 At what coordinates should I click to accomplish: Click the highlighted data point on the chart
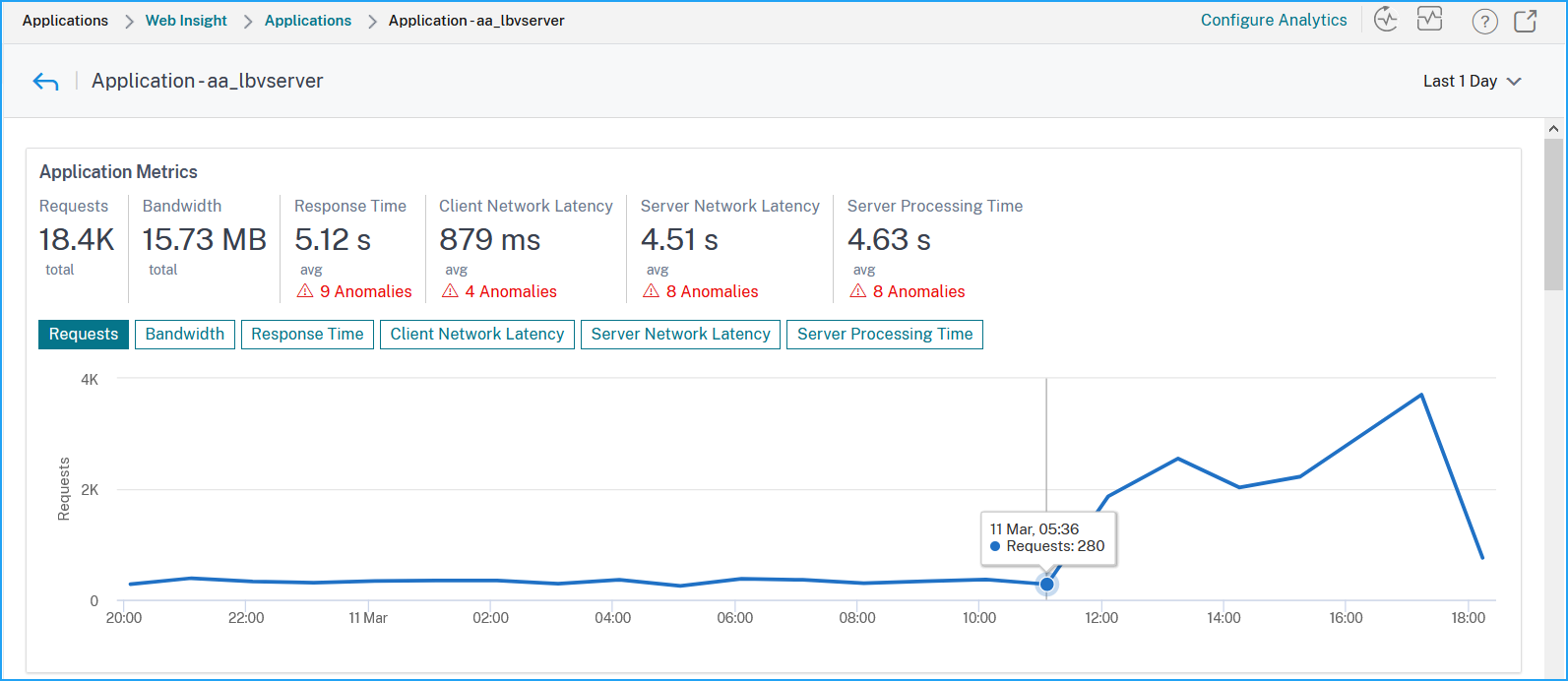point(1047,585)
